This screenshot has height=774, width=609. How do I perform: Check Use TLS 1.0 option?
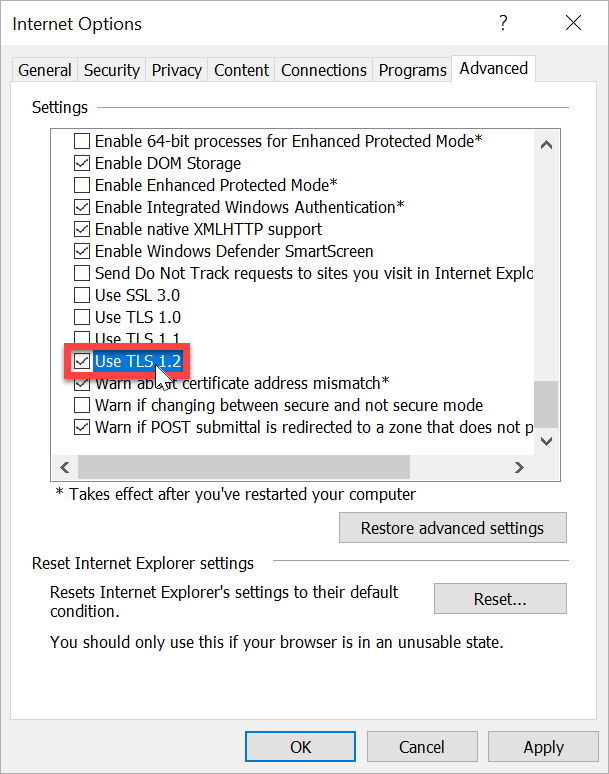82,317
